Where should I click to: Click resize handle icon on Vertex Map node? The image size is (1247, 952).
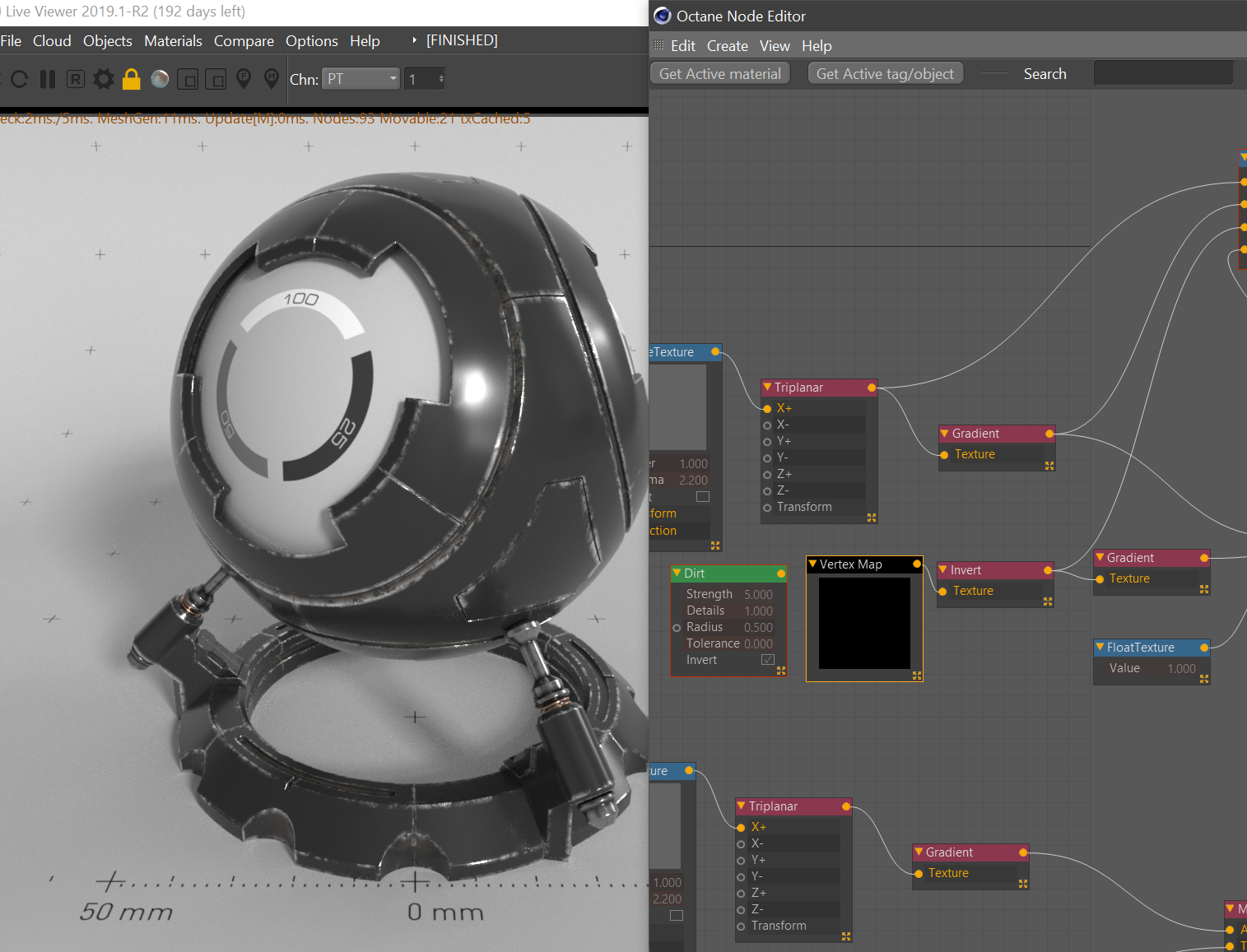917,676
